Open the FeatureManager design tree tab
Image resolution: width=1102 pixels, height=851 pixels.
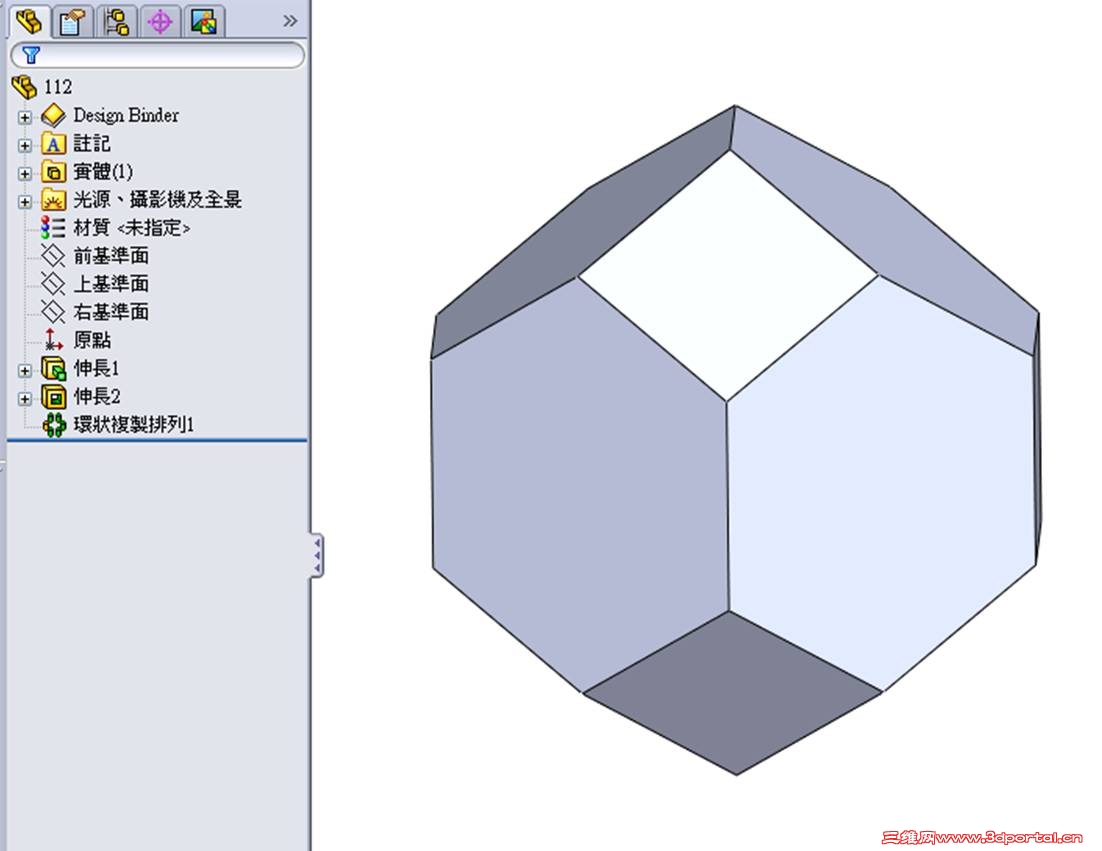point(29,21)
